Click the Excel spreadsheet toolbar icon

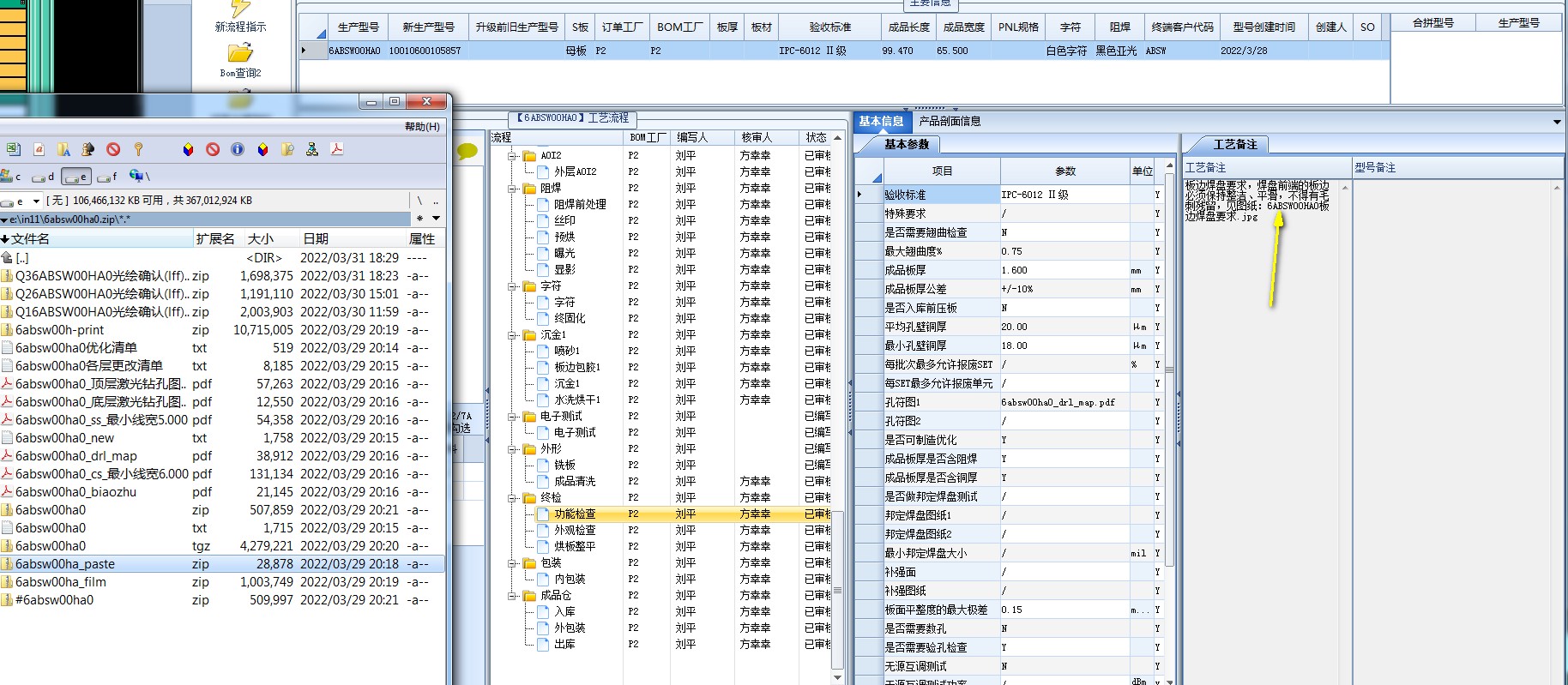point(14,149)
